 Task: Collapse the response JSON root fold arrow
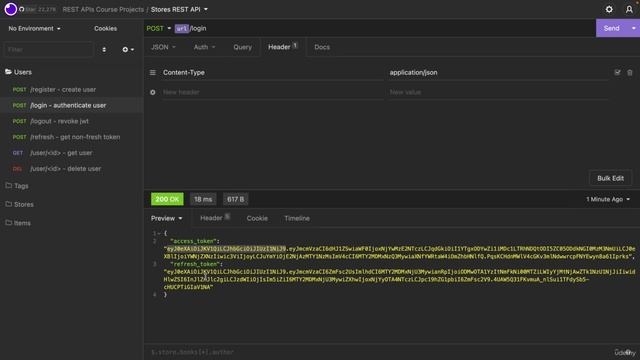coord(159,233)
